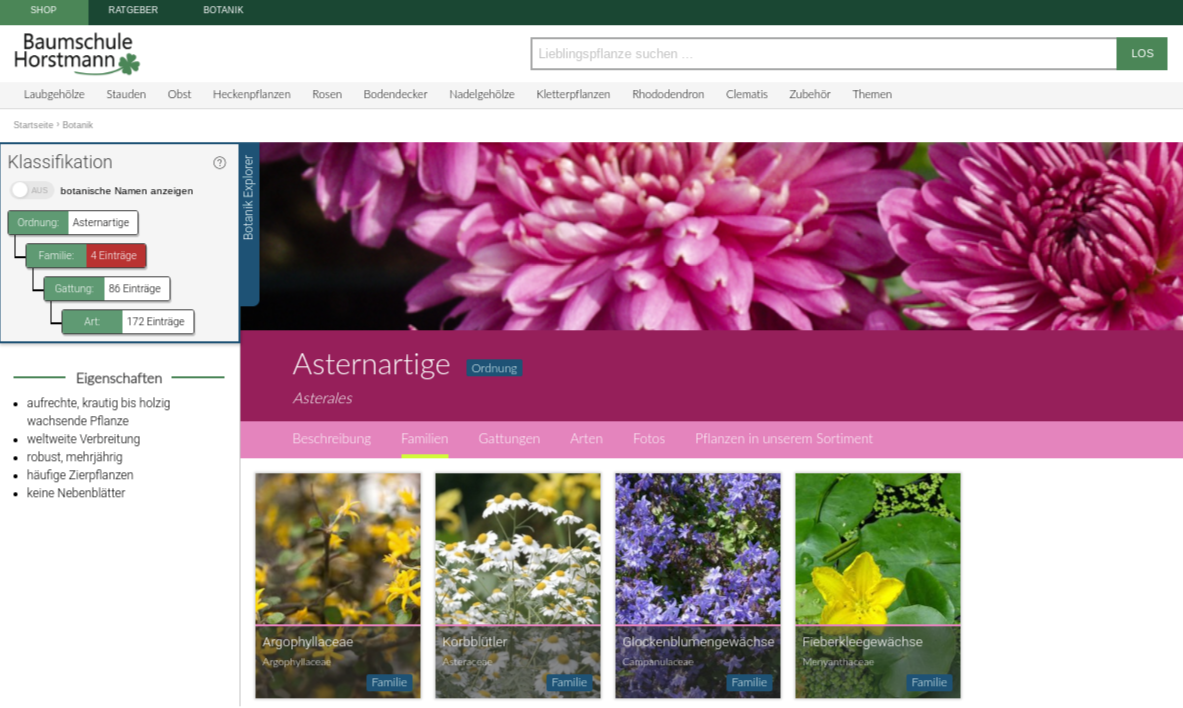Open the Korbblütler family card
The height and width of the screenshot is (708, 1183).
518,585
